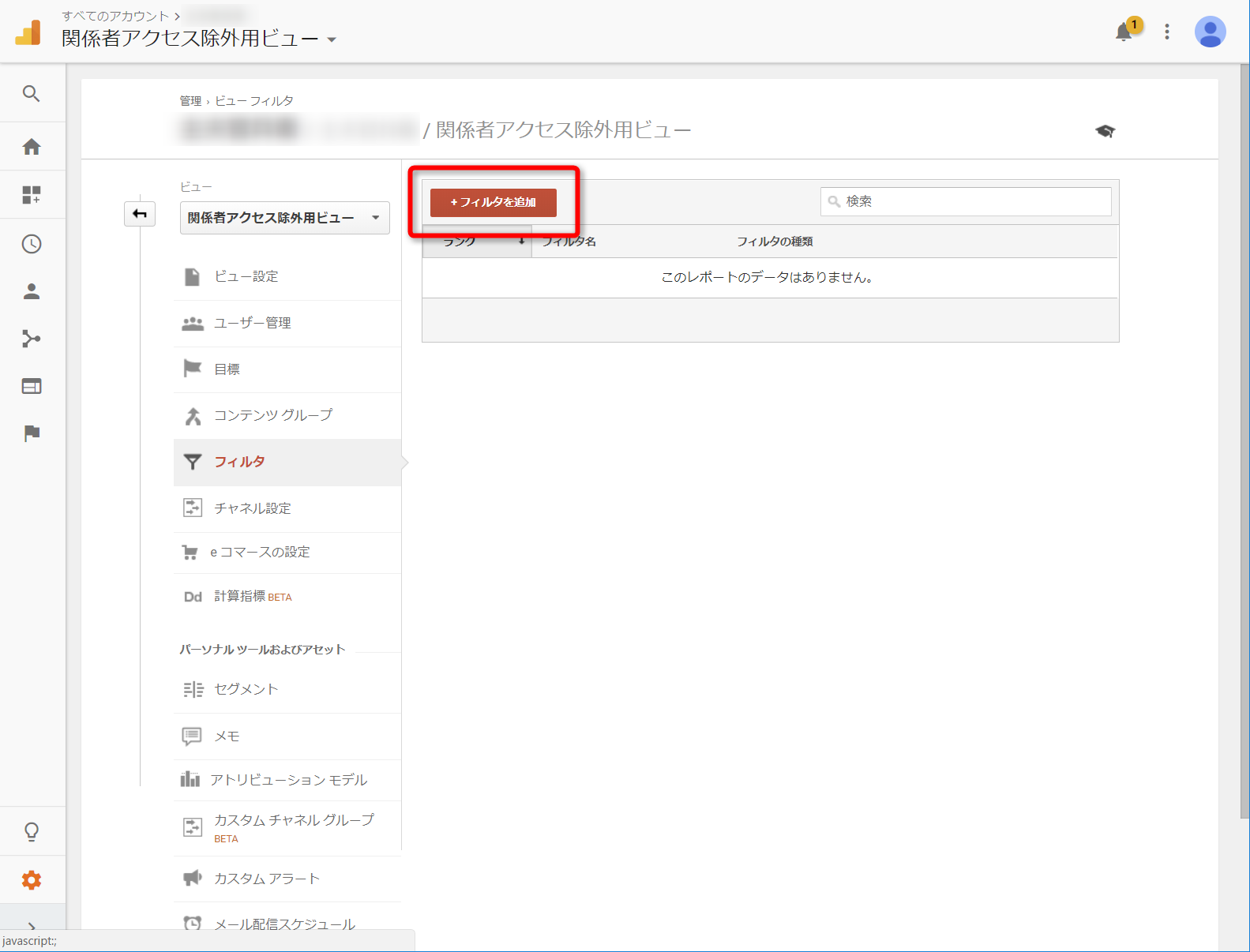
Task: Select ビュー設定 in admin menu
Action: (x=246, y=276)
